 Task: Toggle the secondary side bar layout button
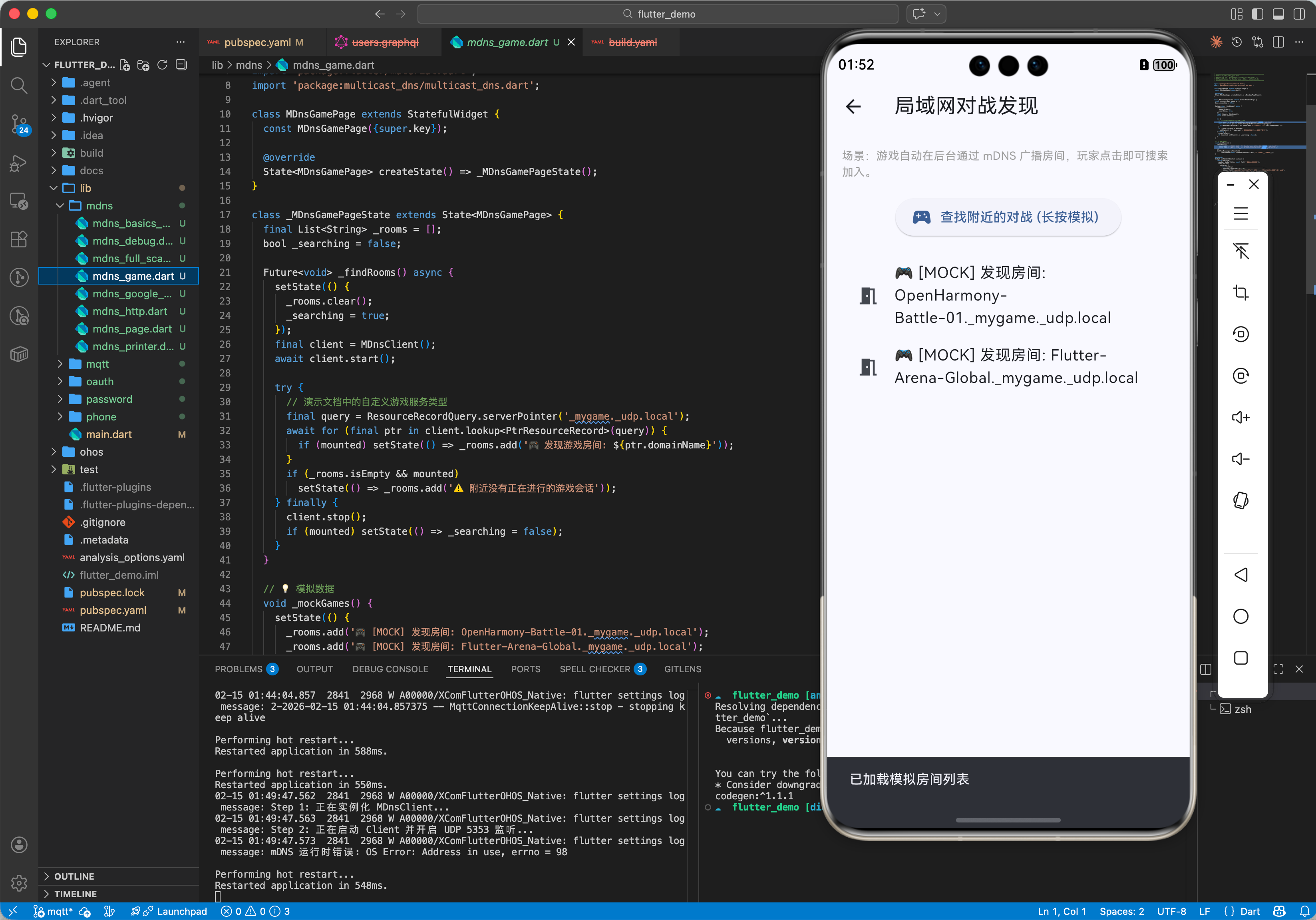point(1299,14)
